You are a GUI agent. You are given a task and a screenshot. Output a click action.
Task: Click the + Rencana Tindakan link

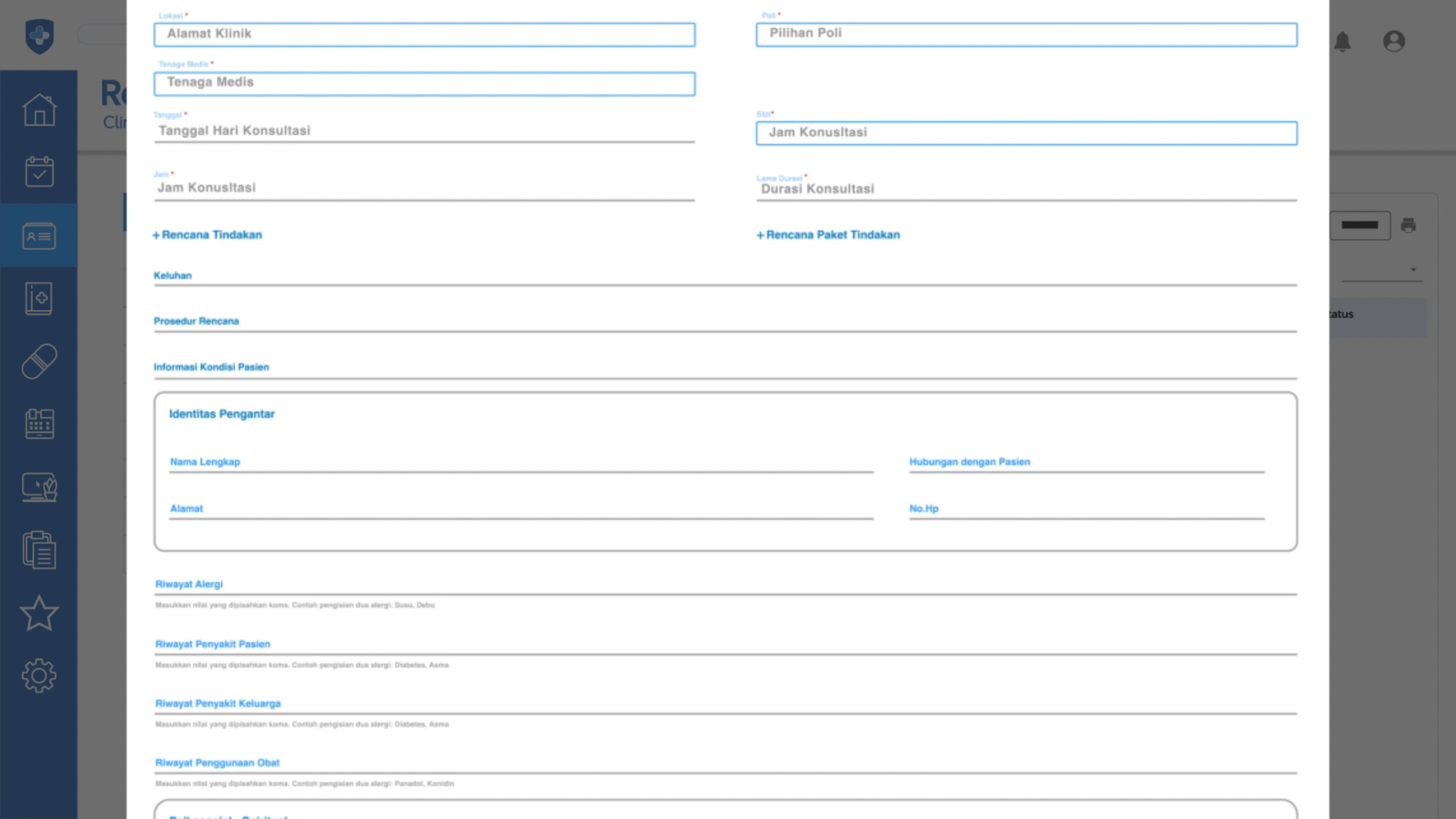point(208,235)
